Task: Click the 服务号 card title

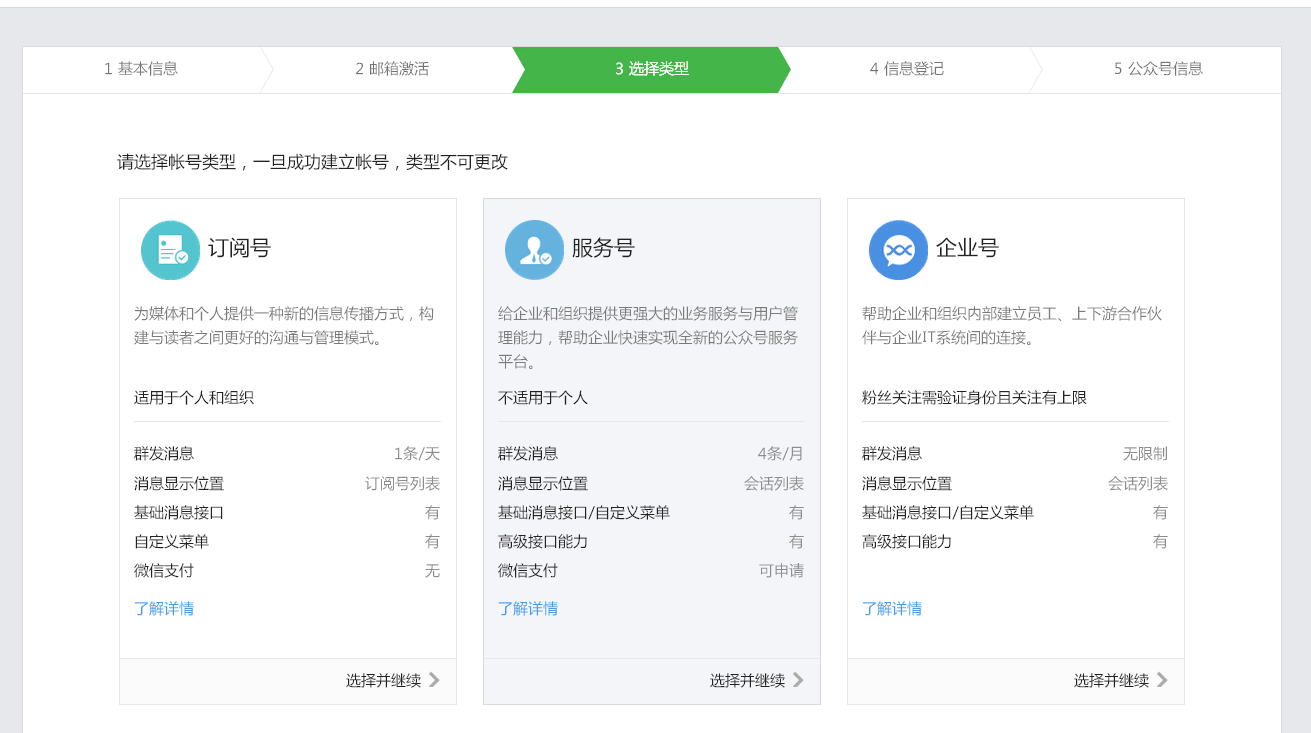Action: point(603,248)
